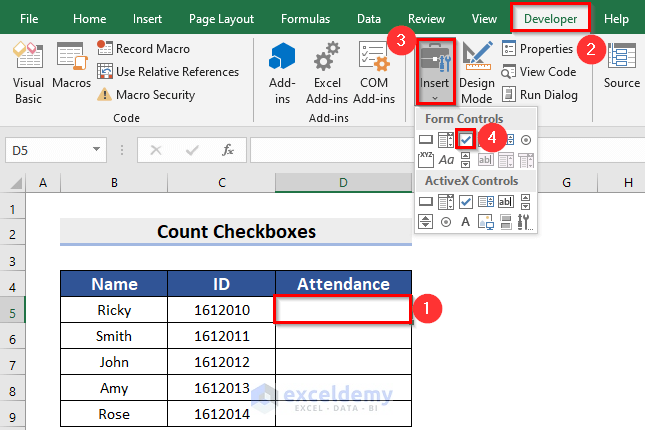Screen dimensions: 645x430
Task: Insert function via fx button
Action: [228, 150]
